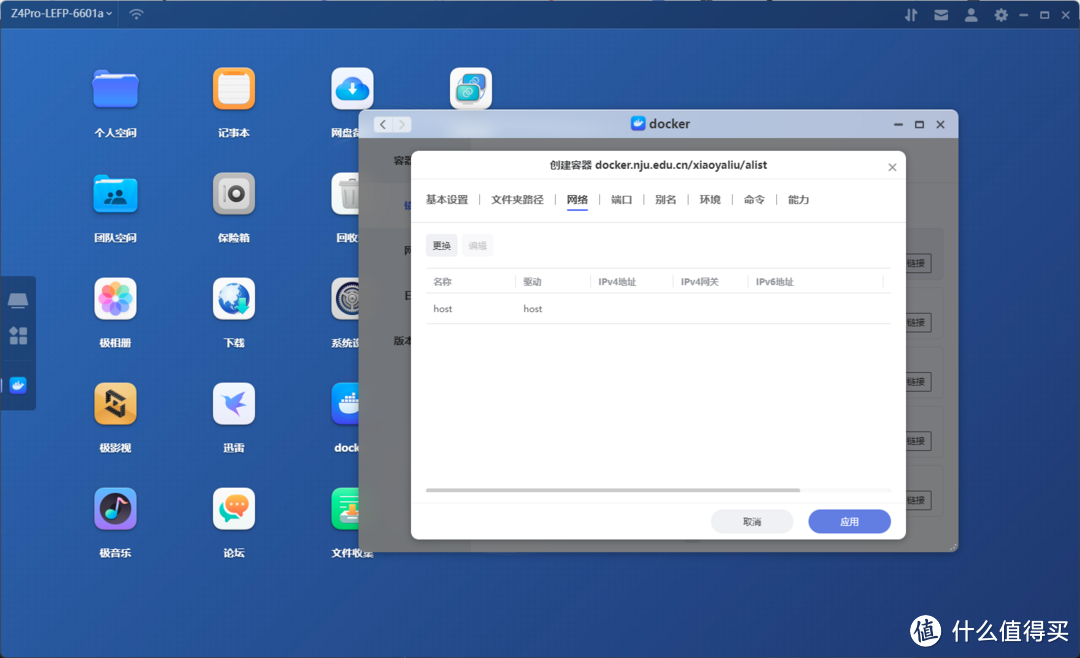This screenshot has width=1080, height=658.
Task: Open the settings gear in top bar
Action: [x=1001, y=14]
